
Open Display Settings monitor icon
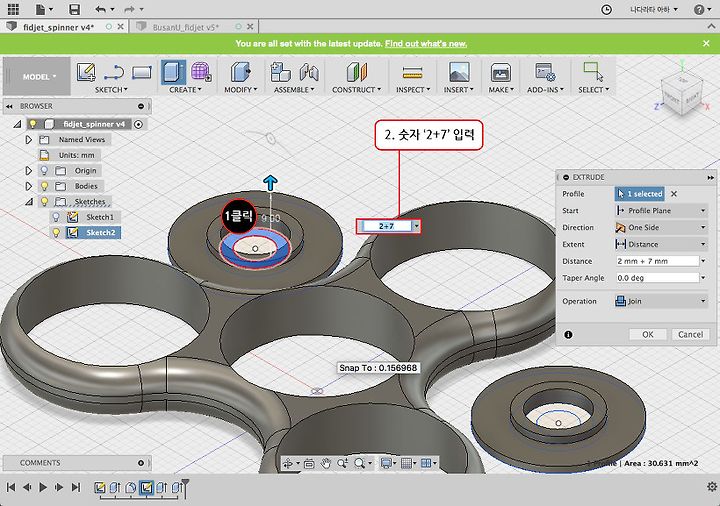click(x=387, y=463)
